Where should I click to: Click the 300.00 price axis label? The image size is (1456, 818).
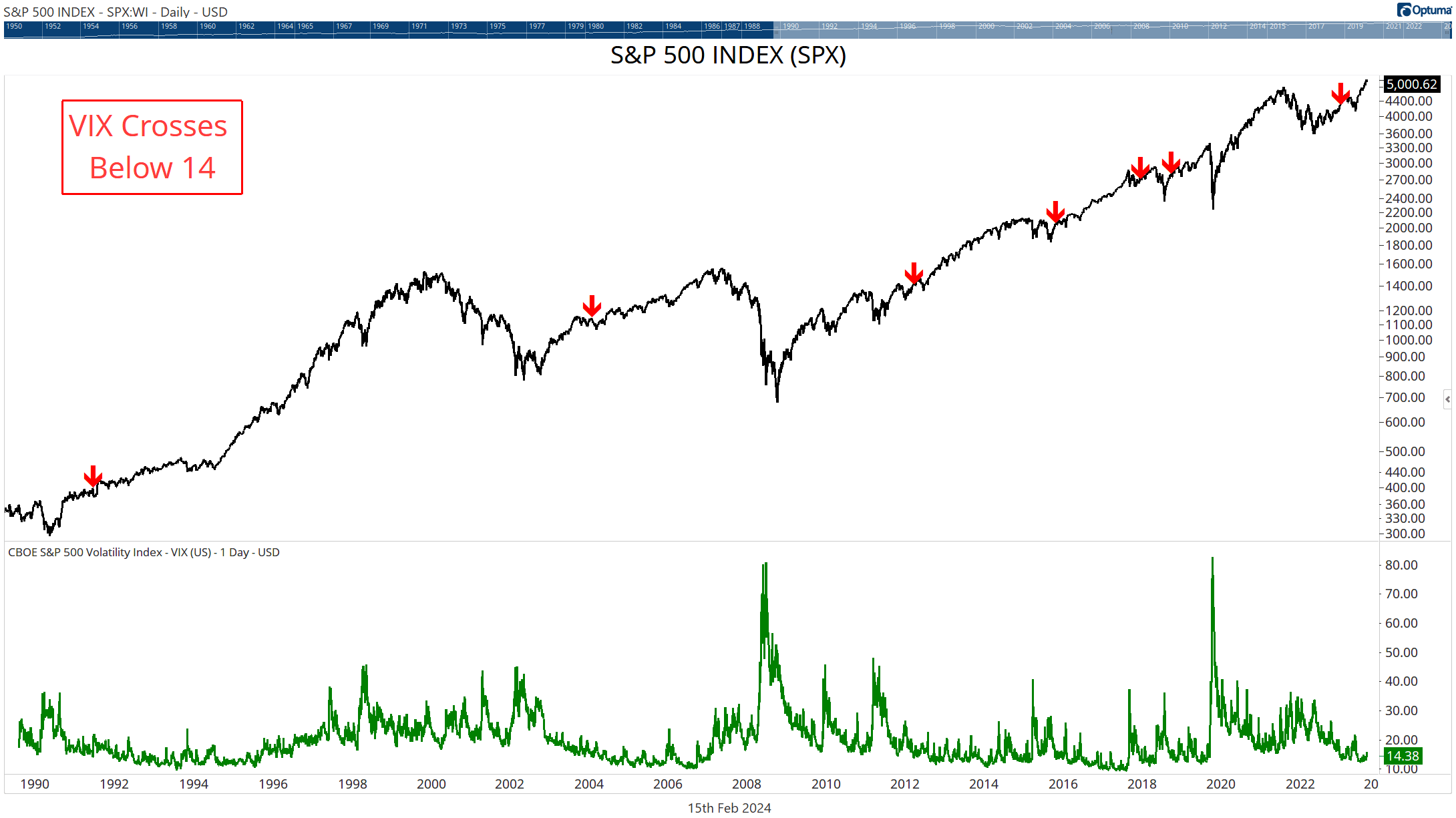coord(1405,534)
